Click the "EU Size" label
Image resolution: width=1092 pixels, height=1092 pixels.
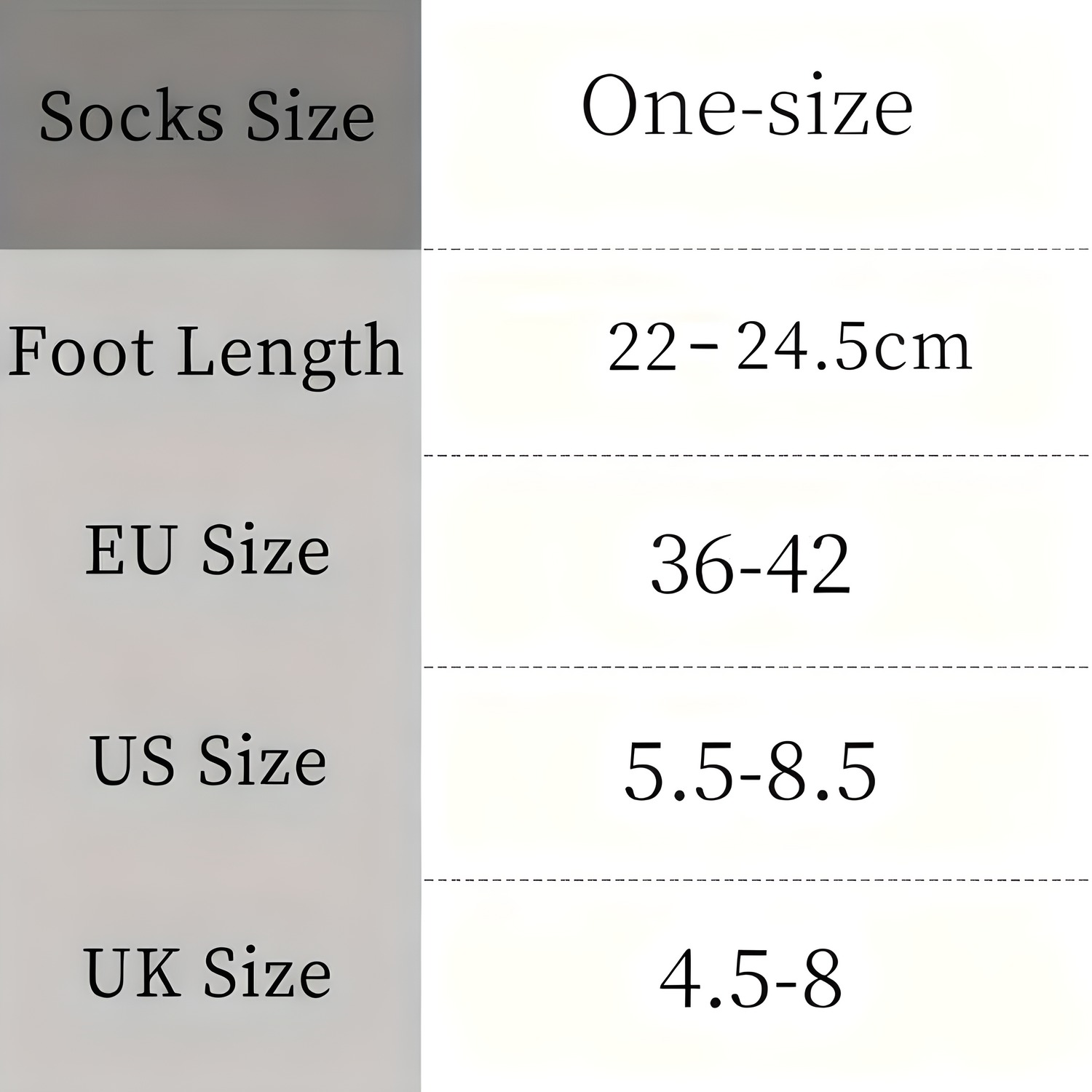[x=207, y=550]
